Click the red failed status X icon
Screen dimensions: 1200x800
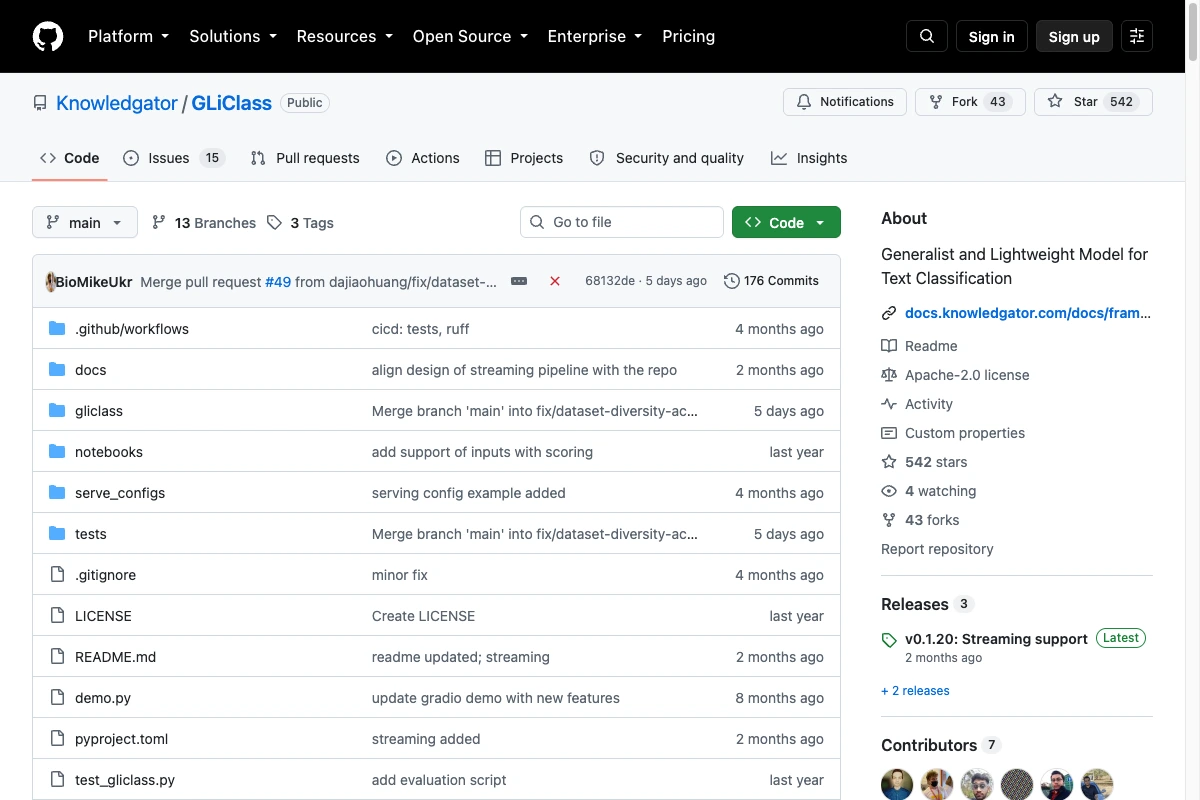[555, 281]
